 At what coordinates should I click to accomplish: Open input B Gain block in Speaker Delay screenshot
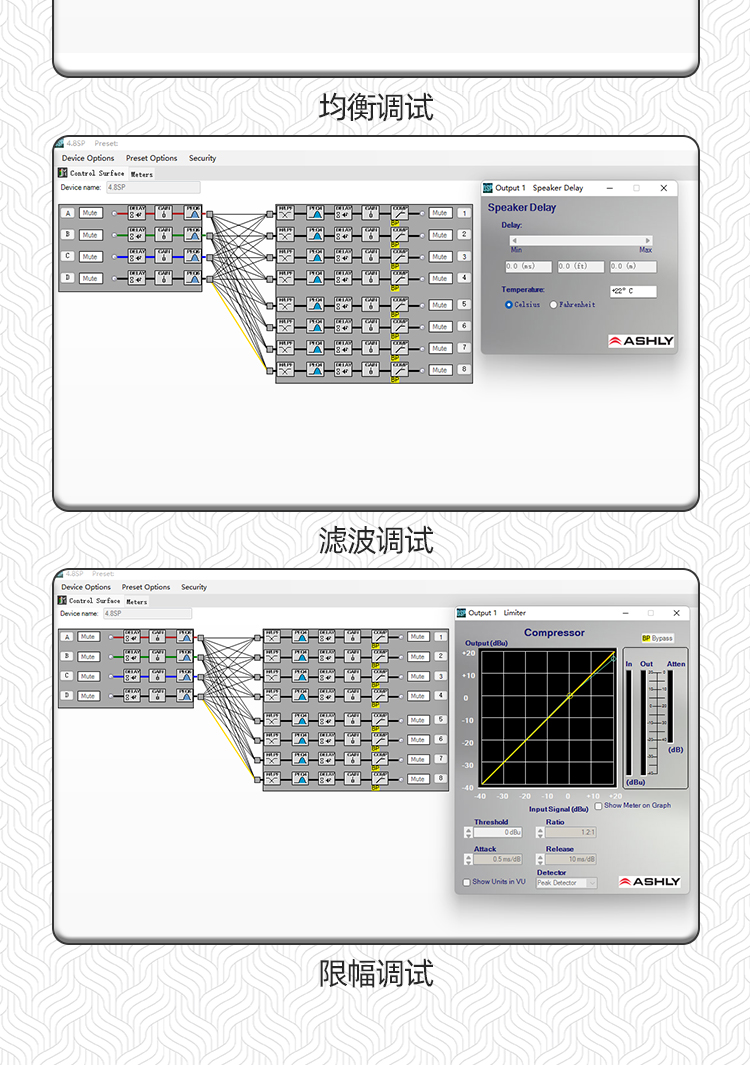(x=164, y=235)
